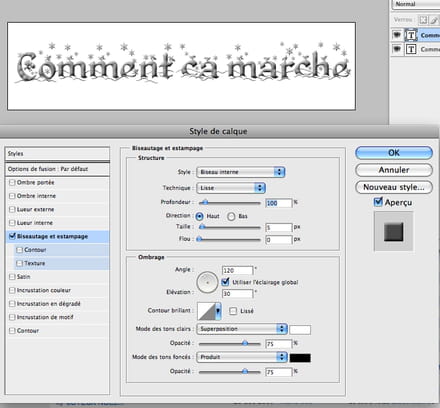
Task: Click the angle and elevation dial
Action: tap(207, 282)
